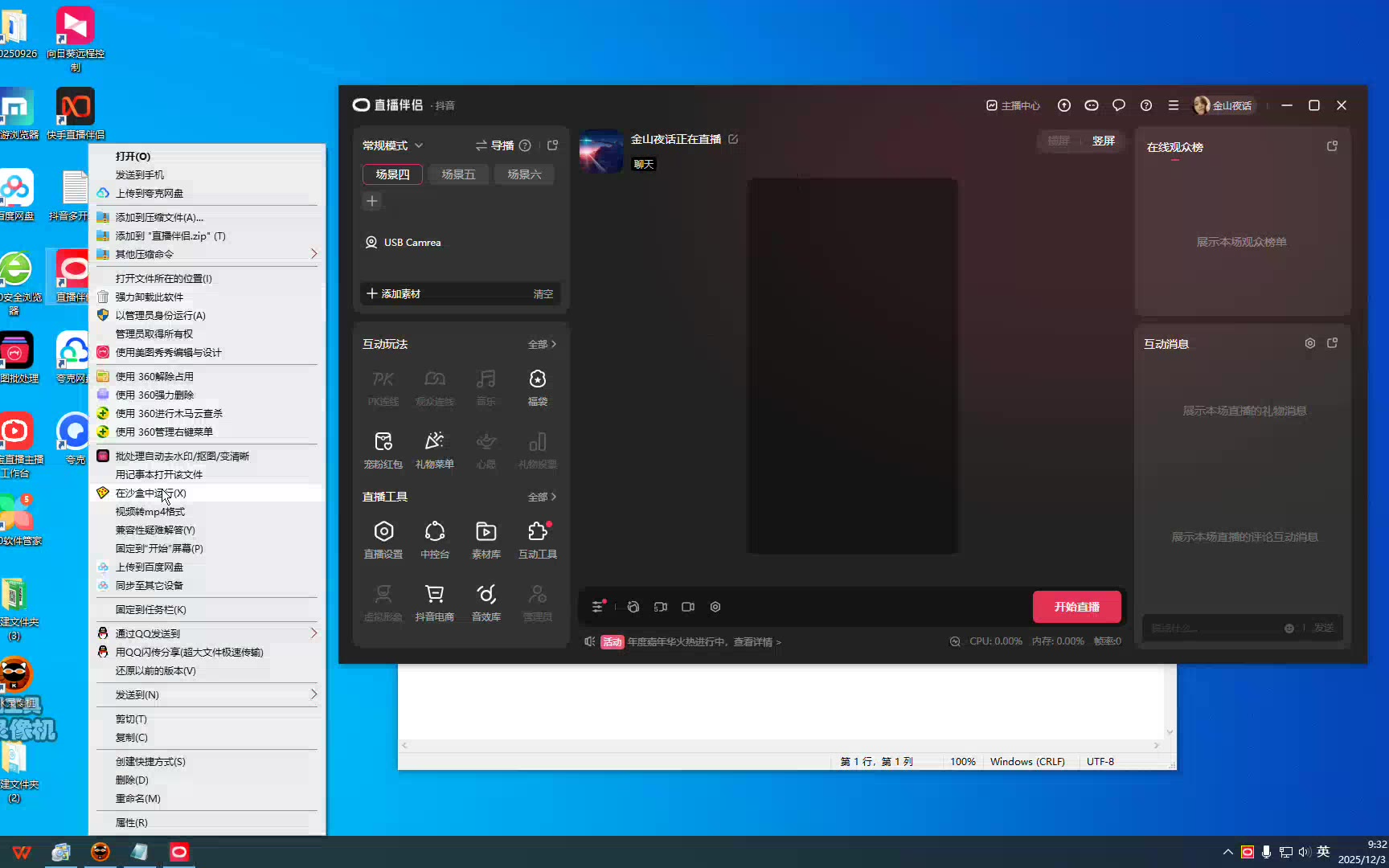
Task: Click the interactive message input field
Action: coord(1214,628)
